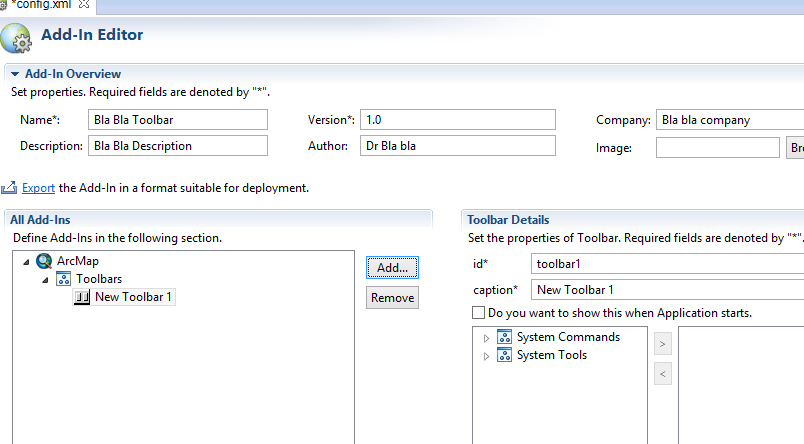This screenshot has width=804, height=444.
Task: Click the Remove button
Action: click(392, 298)
